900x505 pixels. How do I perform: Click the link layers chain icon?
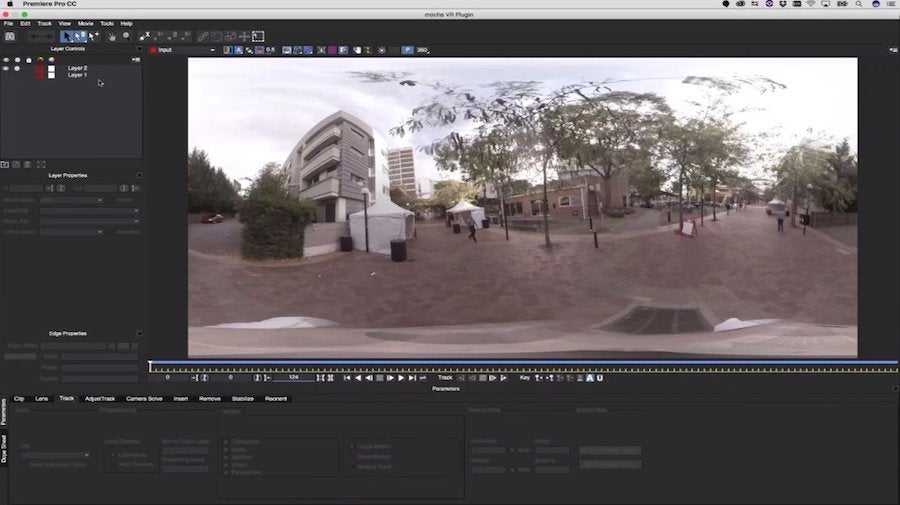point(203,36)
